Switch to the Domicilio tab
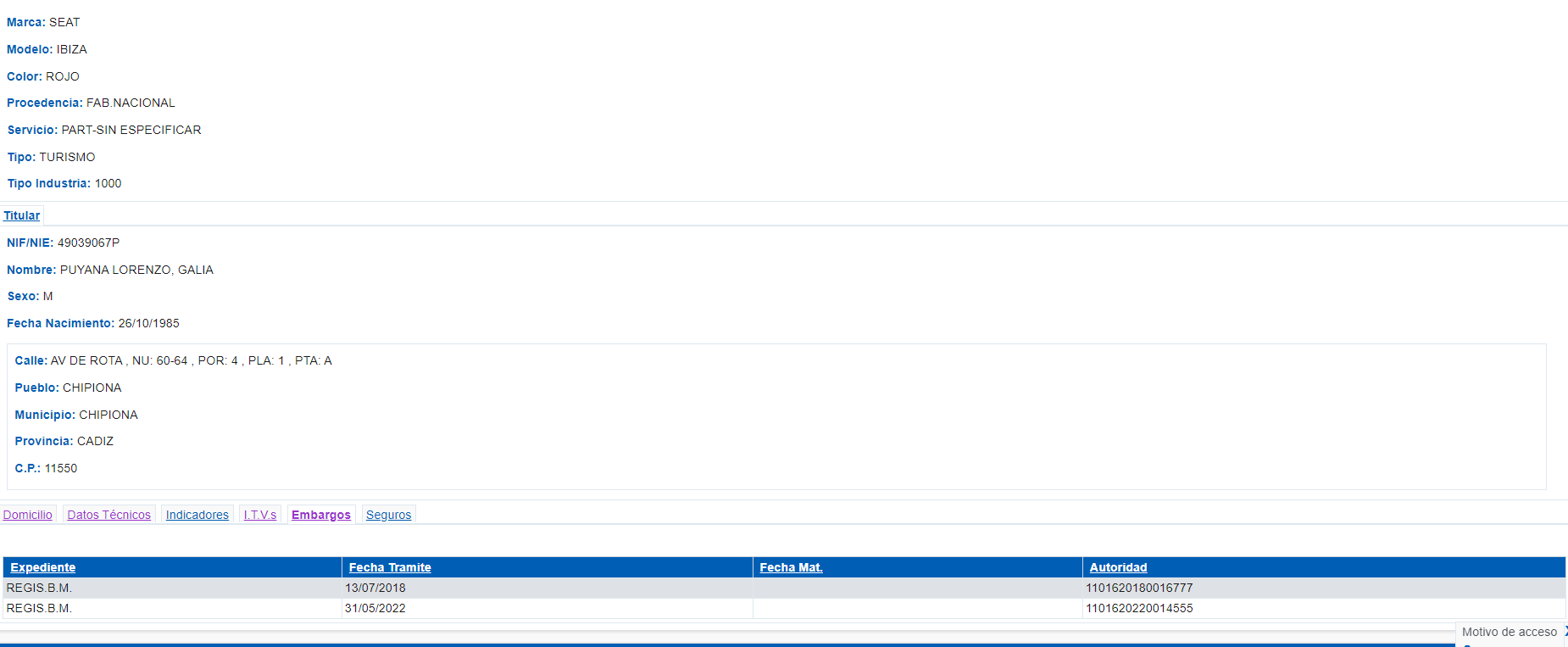This screenshot has width=1568, height=647. pos(28,515)
